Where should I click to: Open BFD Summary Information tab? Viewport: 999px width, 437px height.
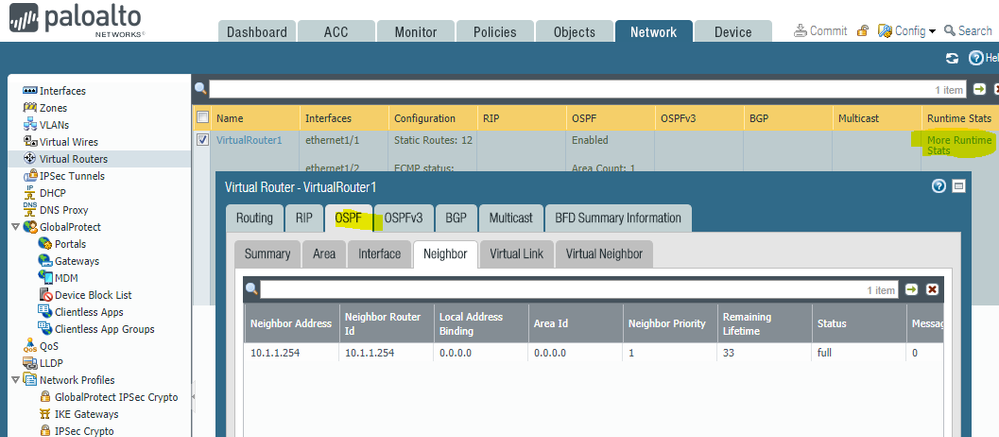coord(618,218)
